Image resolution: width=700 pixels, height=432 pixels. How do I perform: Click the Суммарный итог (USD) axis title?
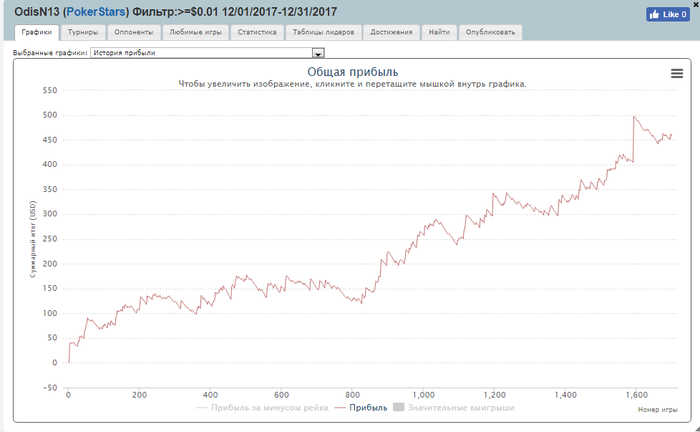pyautogui.click(x=33, y=239)
